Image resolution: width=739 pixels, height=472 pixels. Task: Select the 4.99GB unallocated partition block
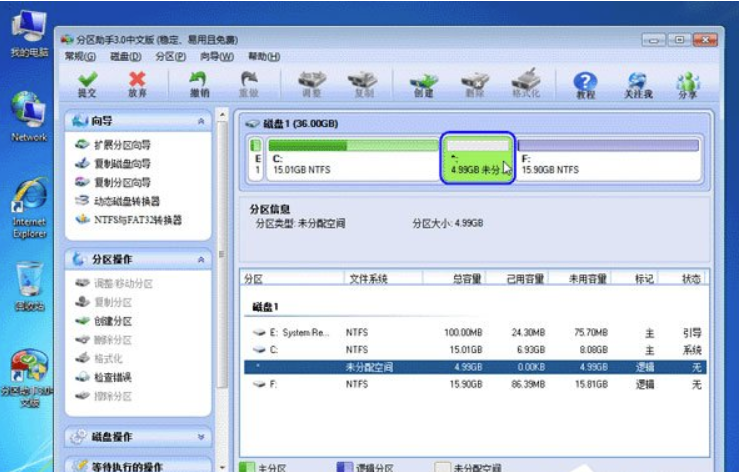click(x=477, y=158)
